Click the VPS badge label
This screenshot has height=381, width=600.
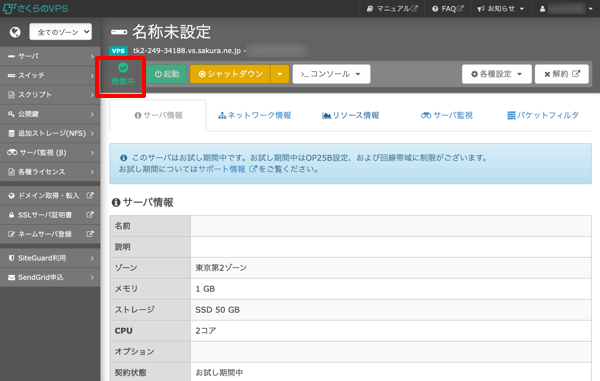[118, 51]
